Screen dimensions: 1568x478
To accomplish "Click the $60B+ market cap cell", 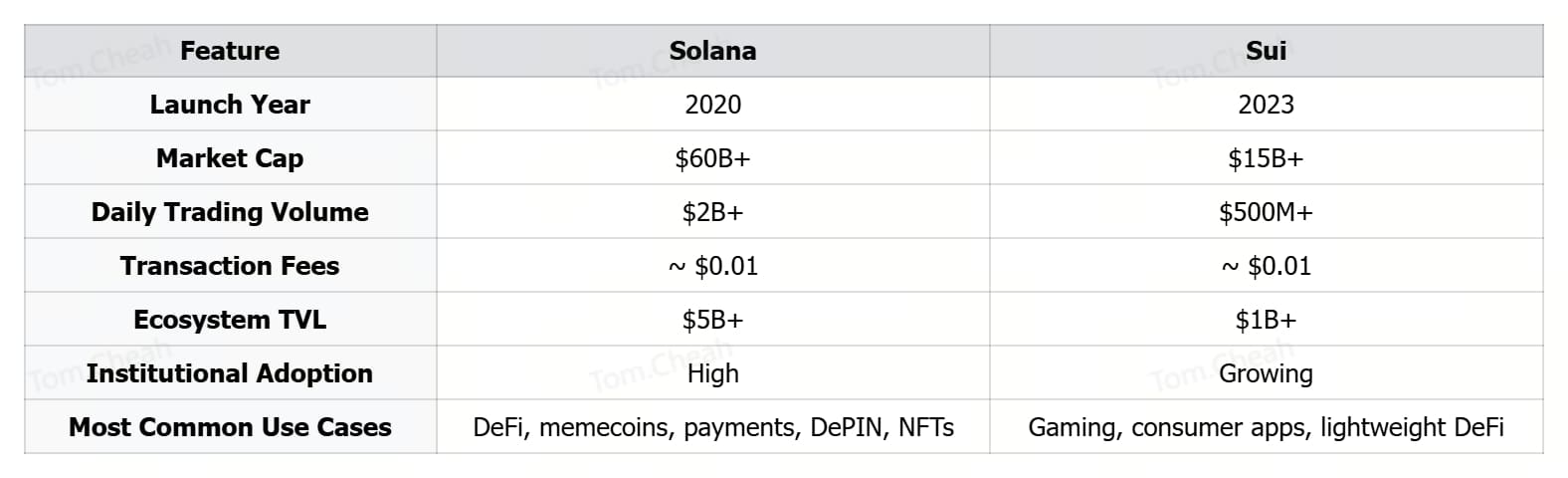I will 712,158.
